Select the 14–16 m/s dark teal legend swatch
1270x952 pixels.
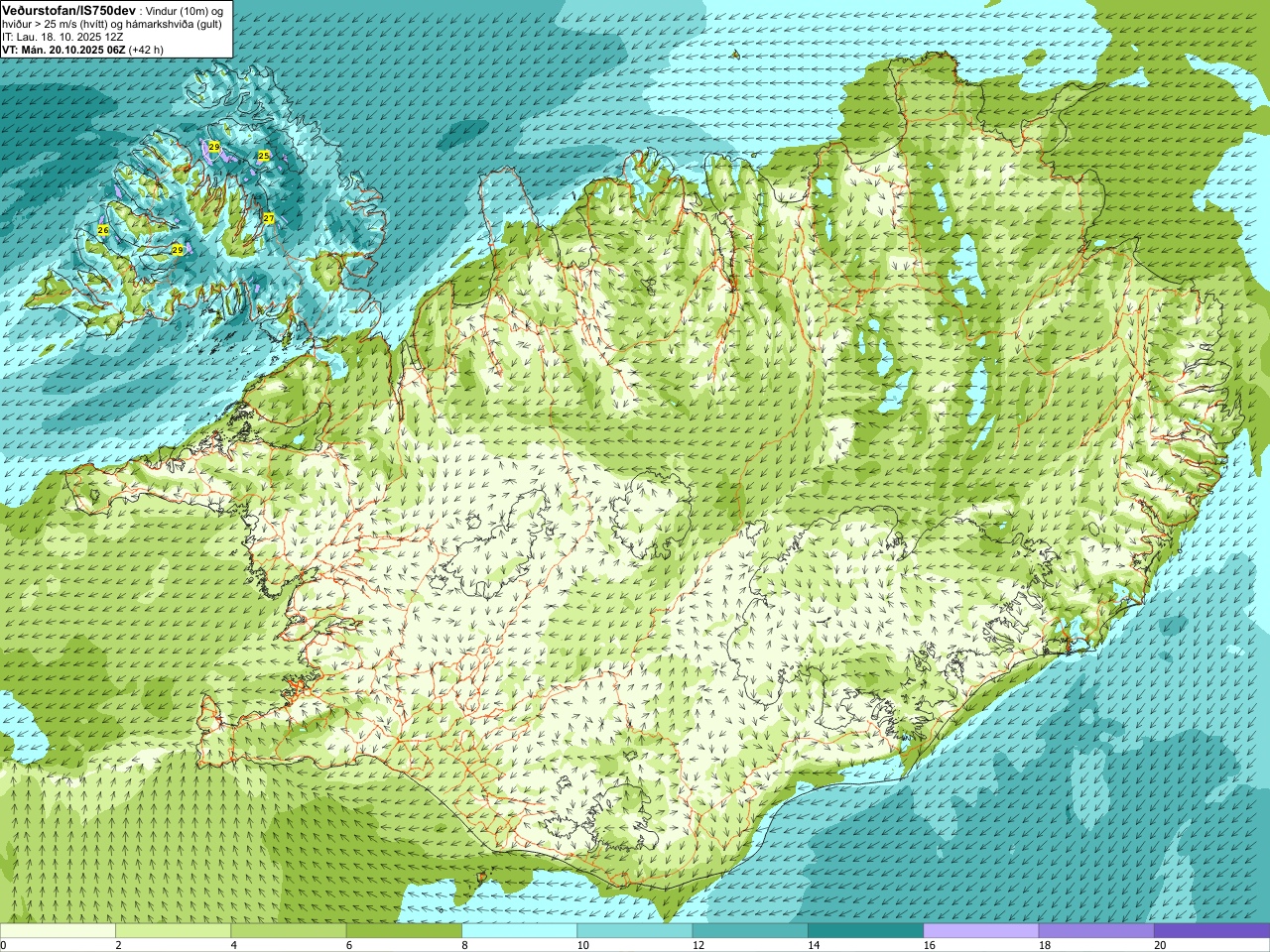coord(865,931)
